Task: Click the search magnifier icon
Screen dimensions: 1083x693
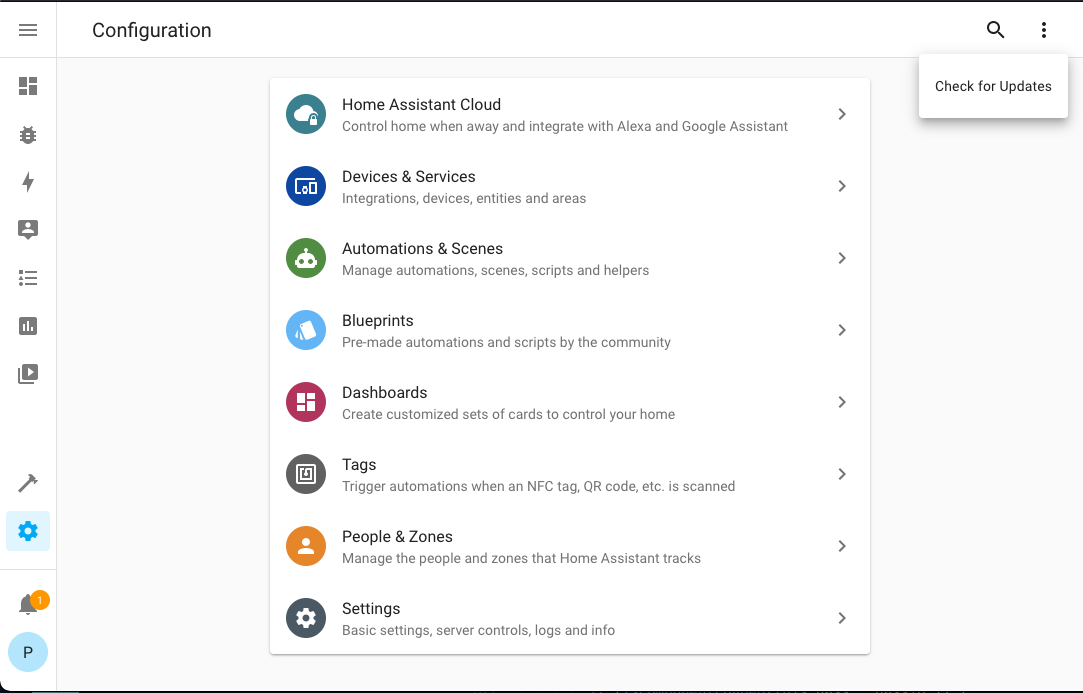Action: [995, 30]
